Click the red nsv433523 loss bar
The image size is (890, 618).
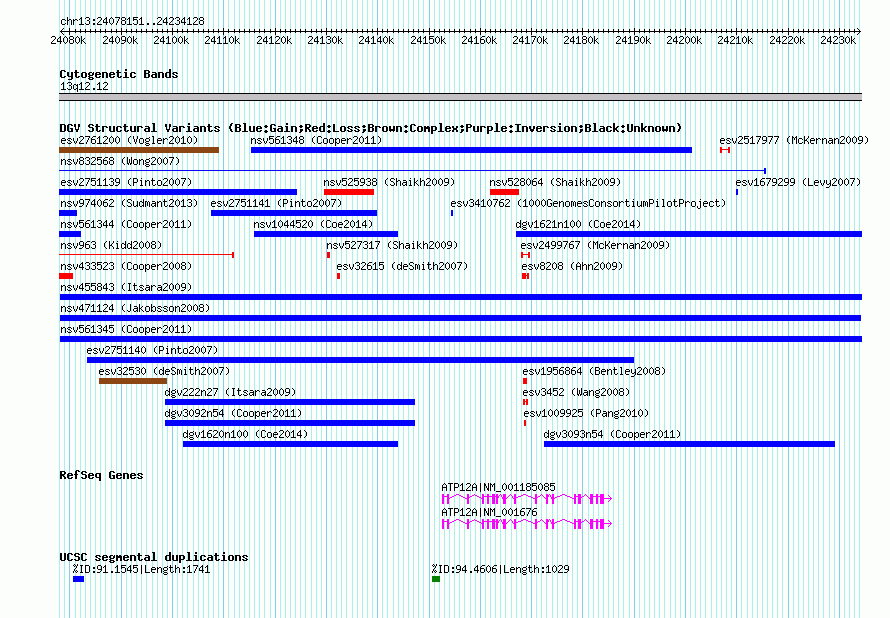tap(66, 276)
